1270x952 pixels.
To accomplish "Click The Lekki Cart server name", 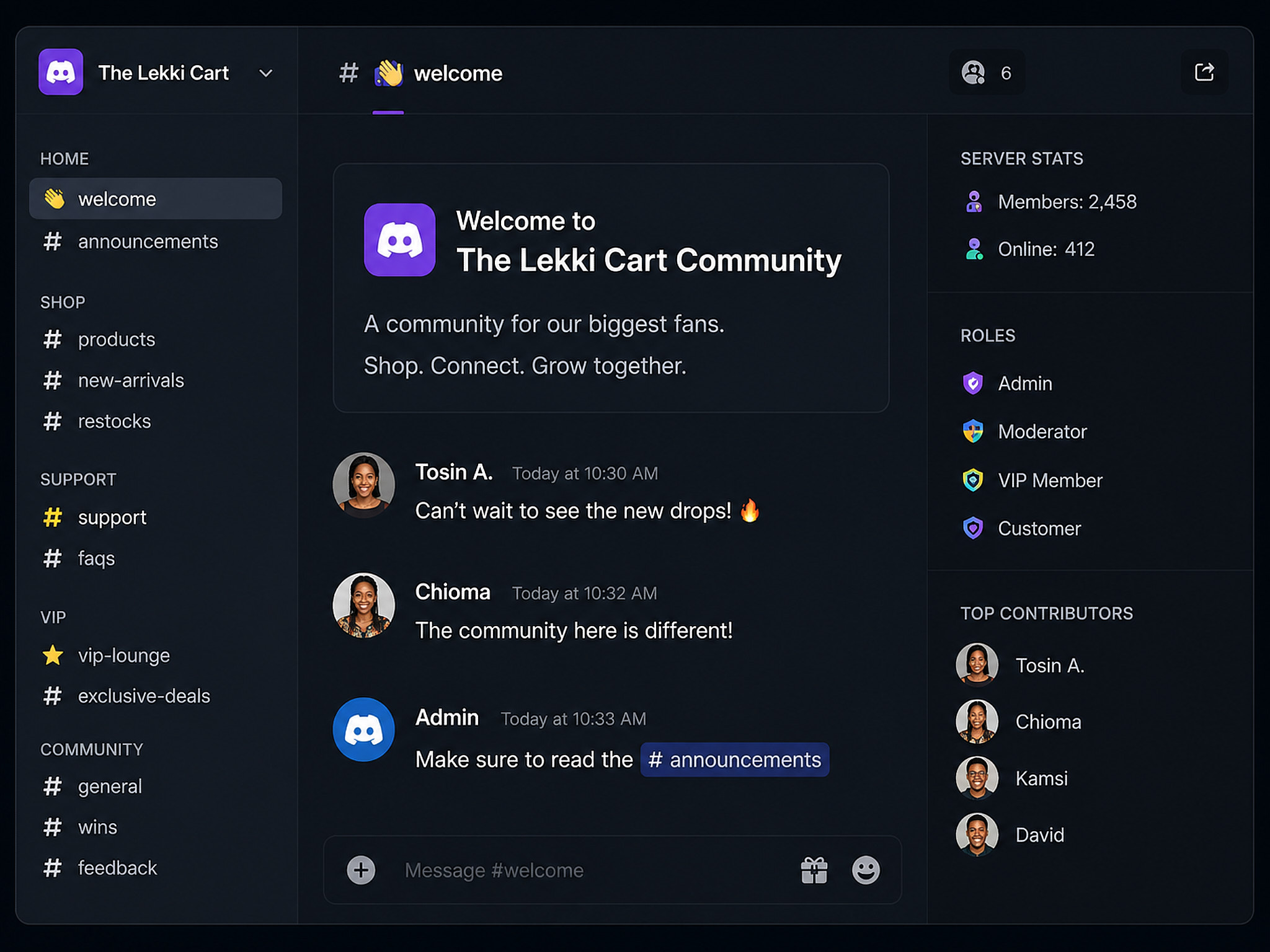I will (164, 73).
